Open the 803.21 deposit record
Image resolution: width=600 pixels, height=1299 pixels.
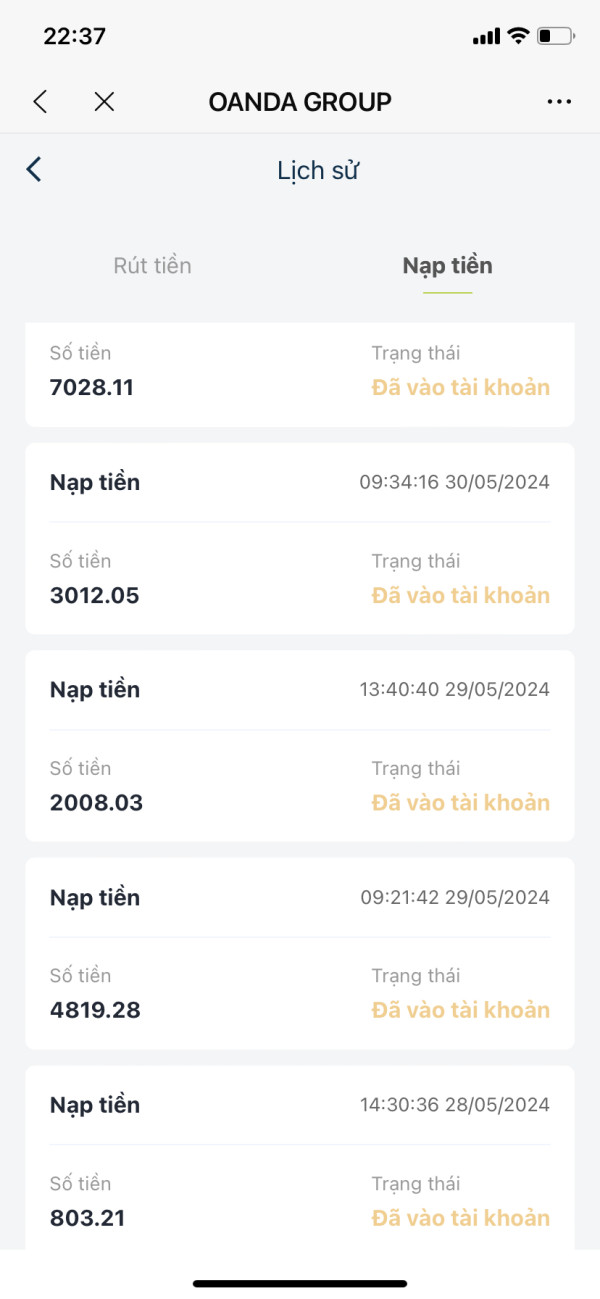pos(300,1158)
